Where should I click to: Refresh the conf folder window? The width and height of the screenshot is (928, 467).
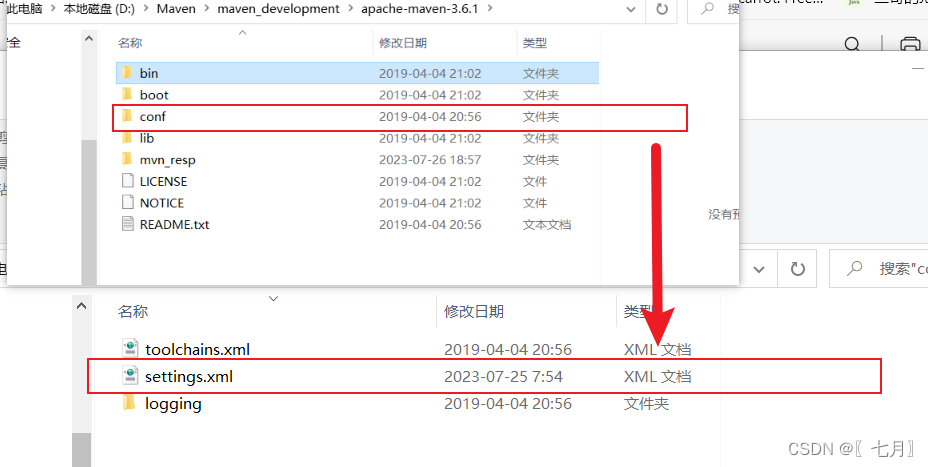pos(798,269)
